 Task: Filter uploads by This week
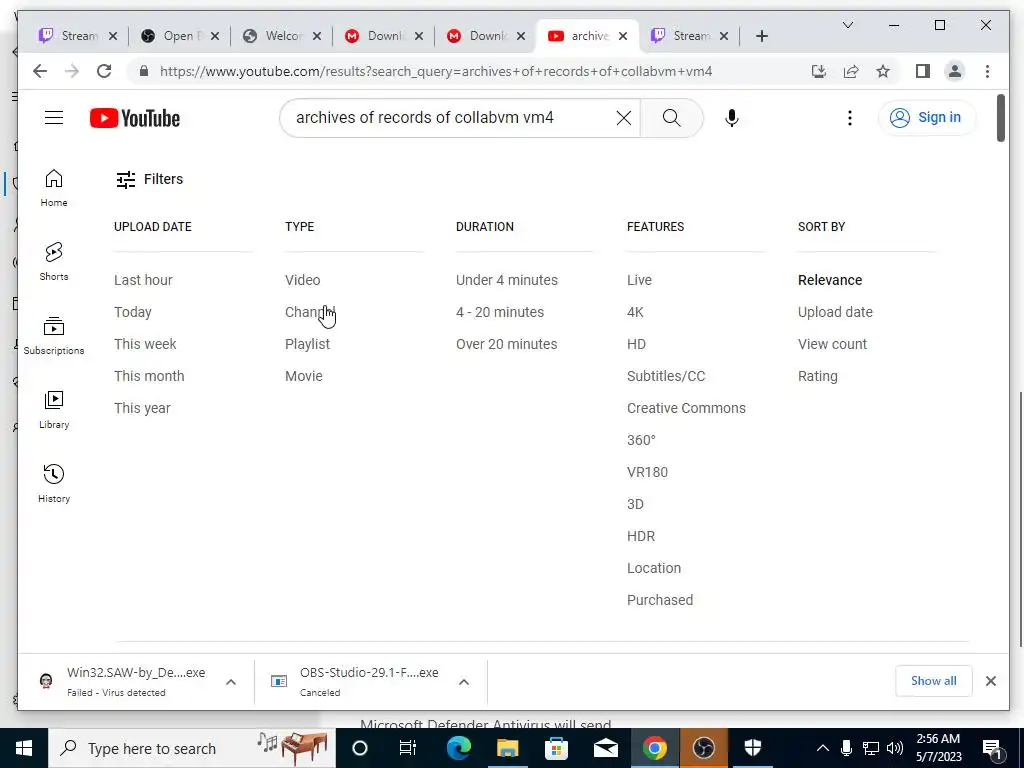(x=145, y=344)
